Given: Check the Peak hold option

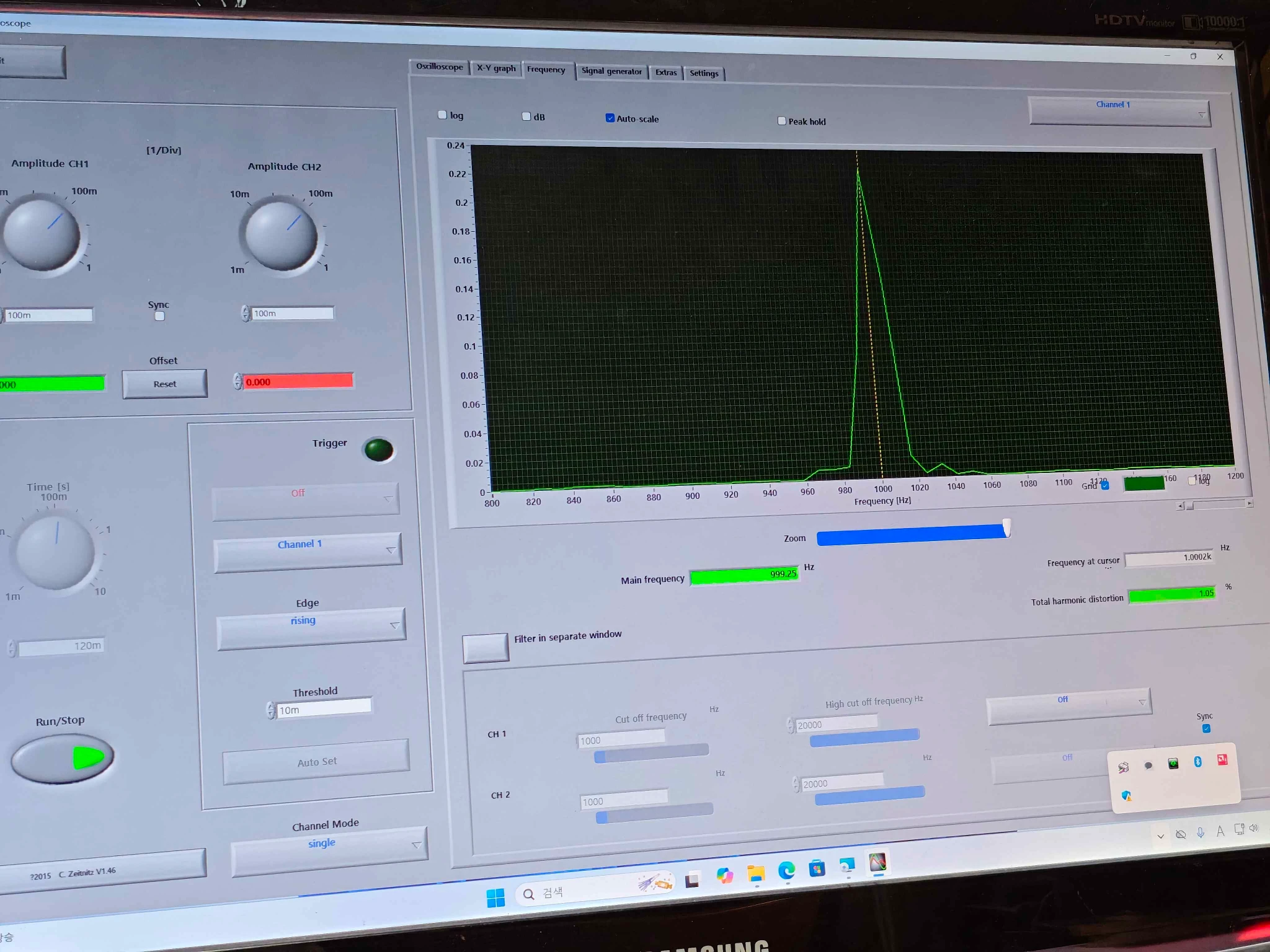Looking at the screenshot, I should 782,121.
